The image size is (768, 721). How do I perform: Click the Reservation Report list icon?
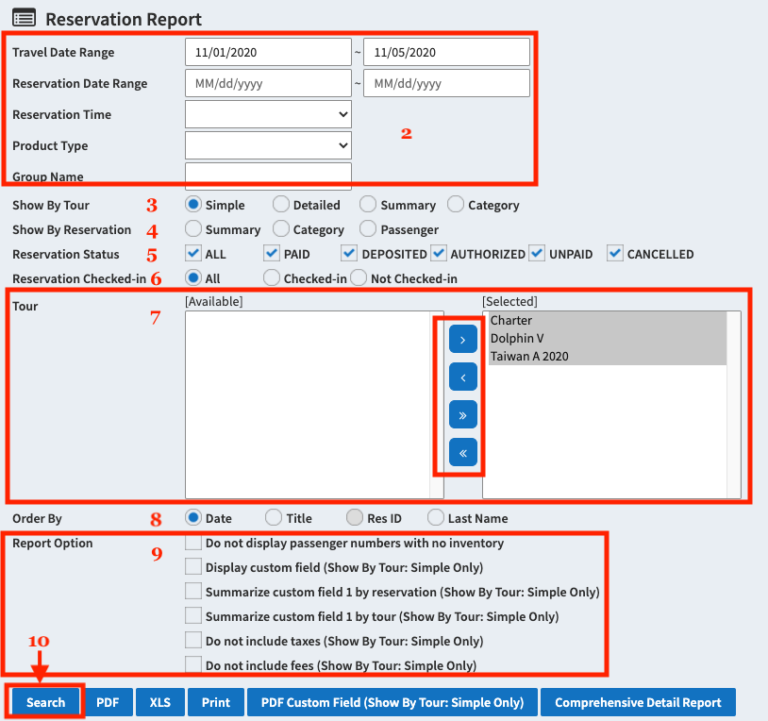pyautogui.click(x=25, y=19)
